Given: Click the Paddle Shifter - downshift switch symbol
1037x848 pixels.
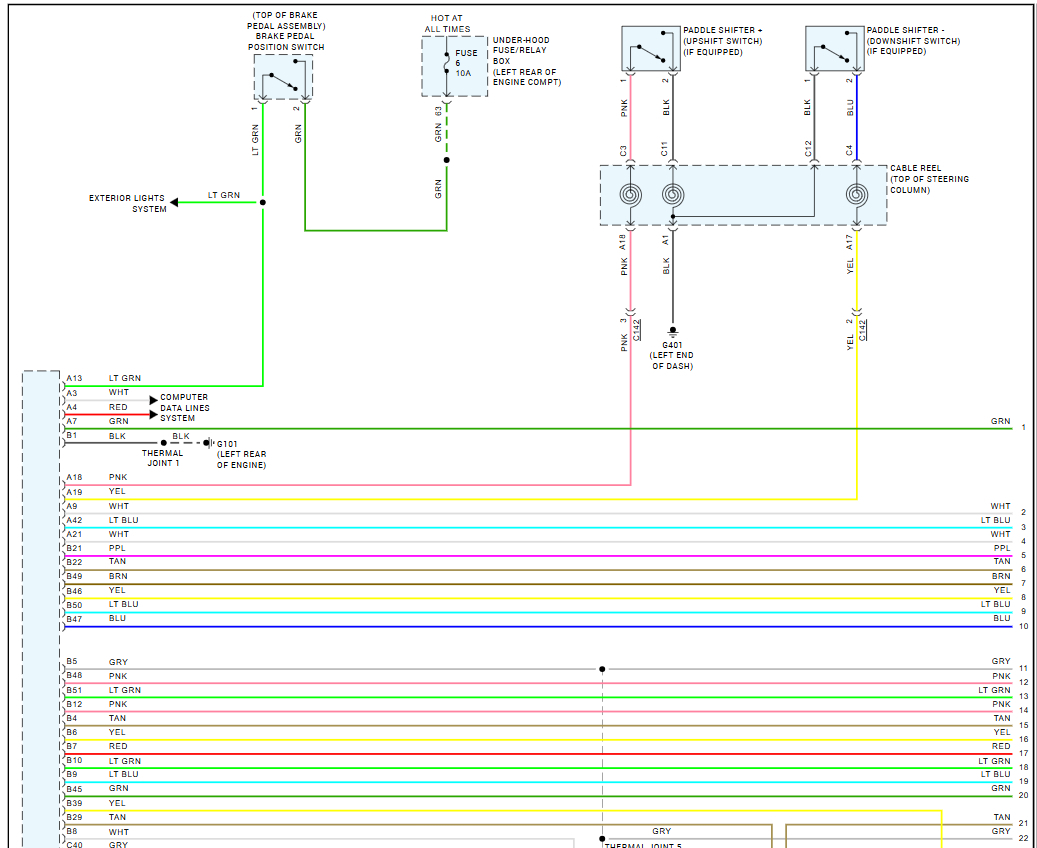Looking at the screenshot, I should tap(835, 51).
